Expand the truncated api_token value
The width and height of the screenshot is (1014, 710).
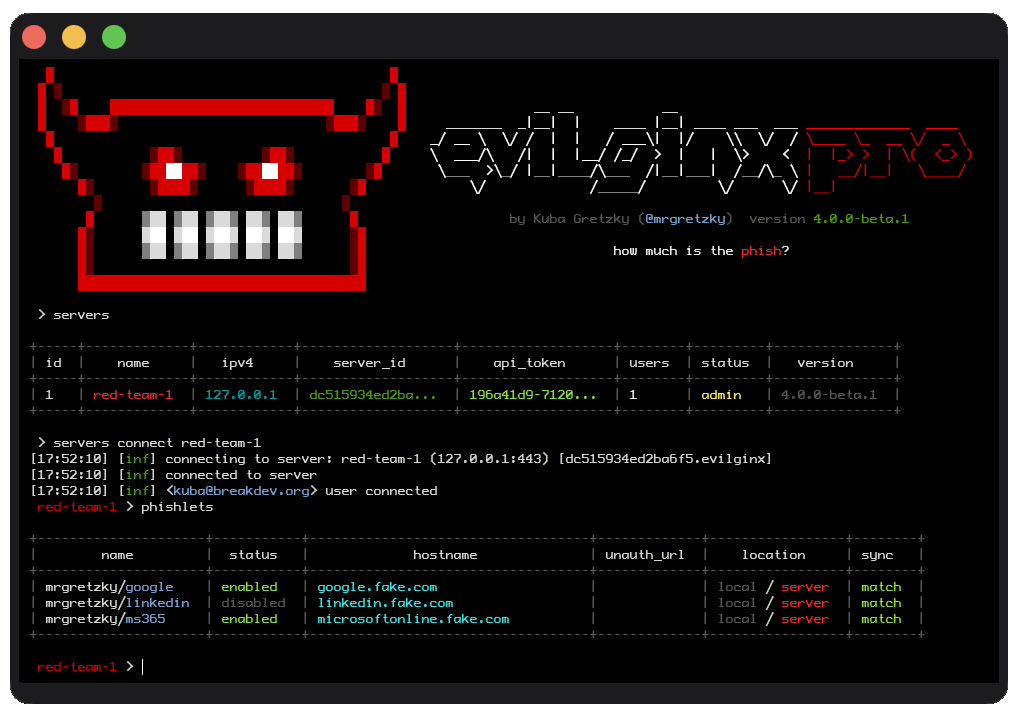point(535,394)
